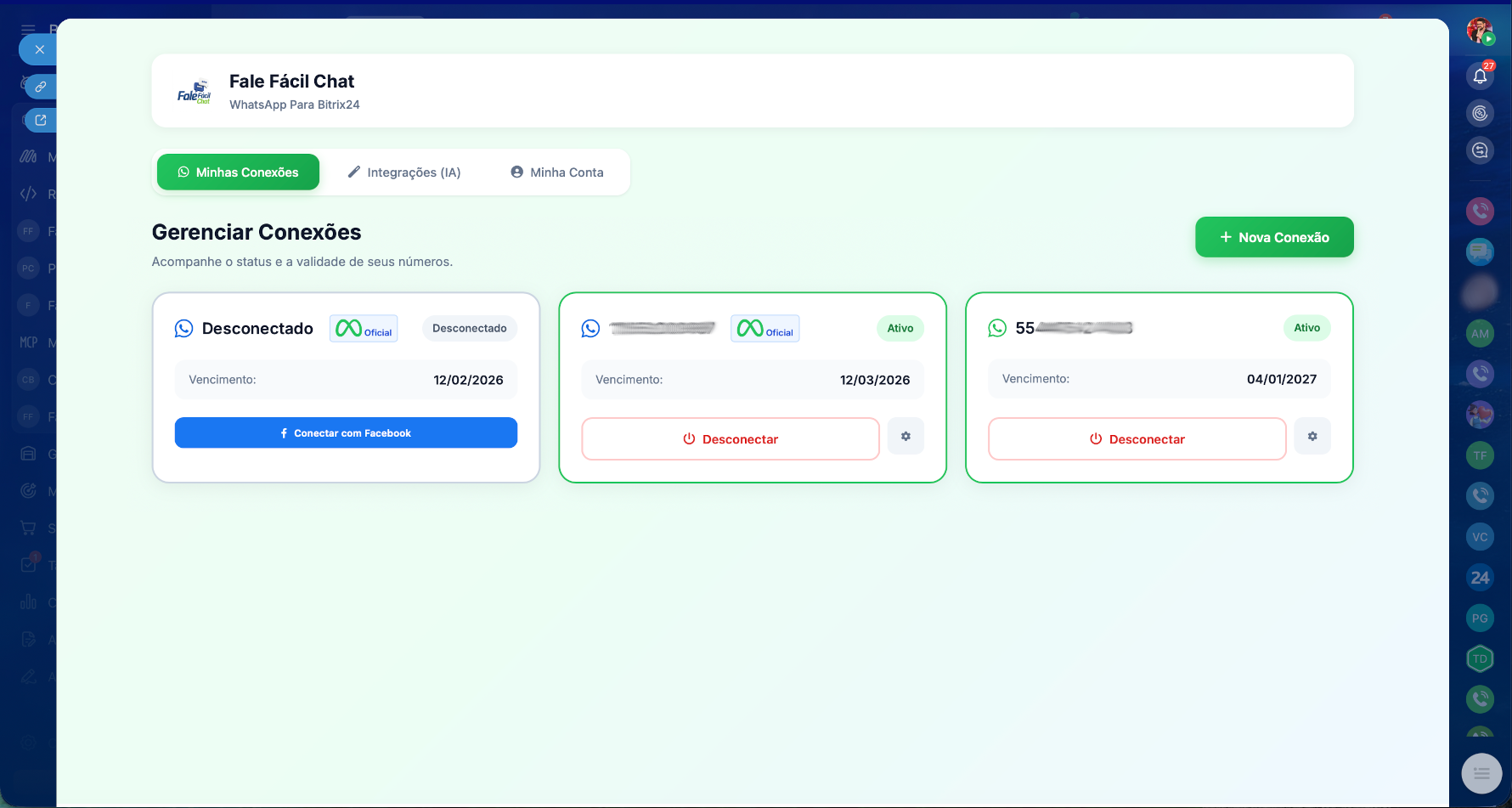Expand the bottom-right list menu button
Screen dimensions: 1512x808
coord(1481,773)
